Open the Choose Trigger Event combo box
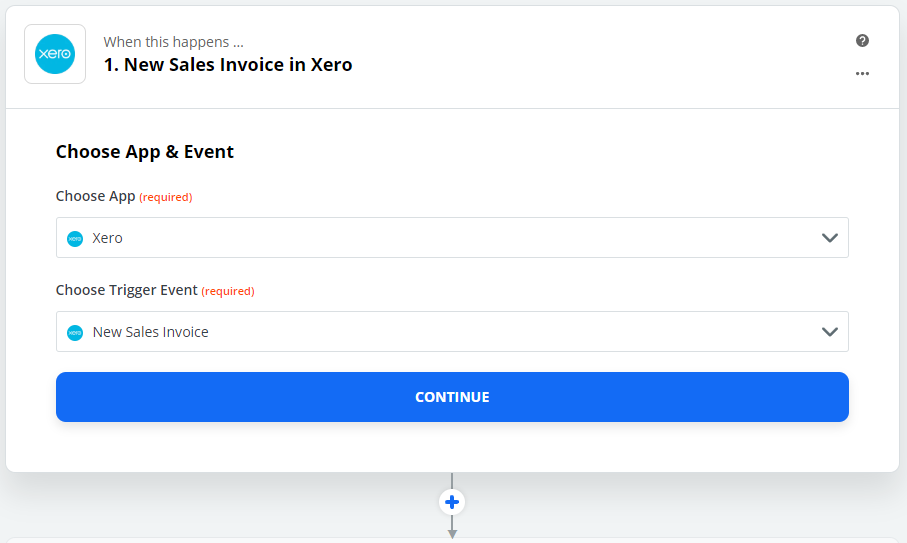Screen dimensions: 907x543 (x=452, y=332)
